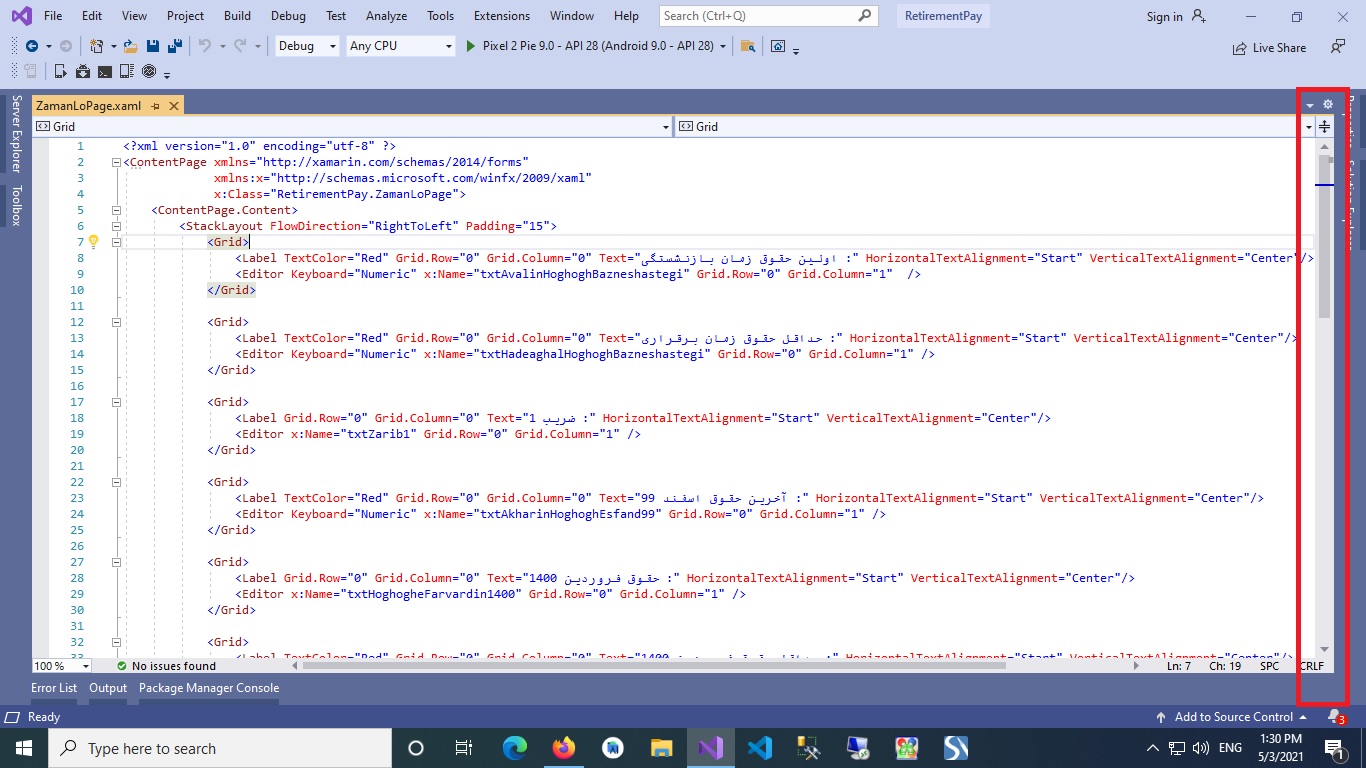The height and width of the screenshot is (768, 1366).
Task: Collapse the StackLayout element on line 6
Action: [x=117, y=226]
